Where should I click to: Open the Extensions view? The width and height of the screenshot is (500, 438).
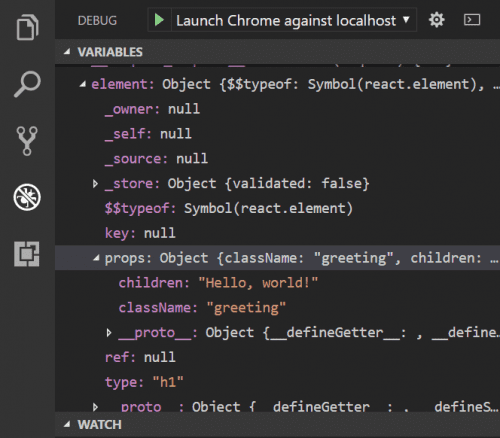[x=27, y=254]
